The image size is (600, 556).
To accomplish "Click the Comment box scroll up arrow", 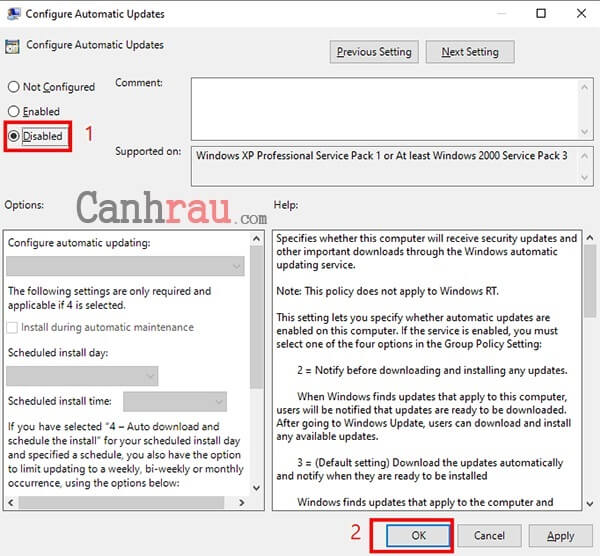I will (x=584, y=87).
